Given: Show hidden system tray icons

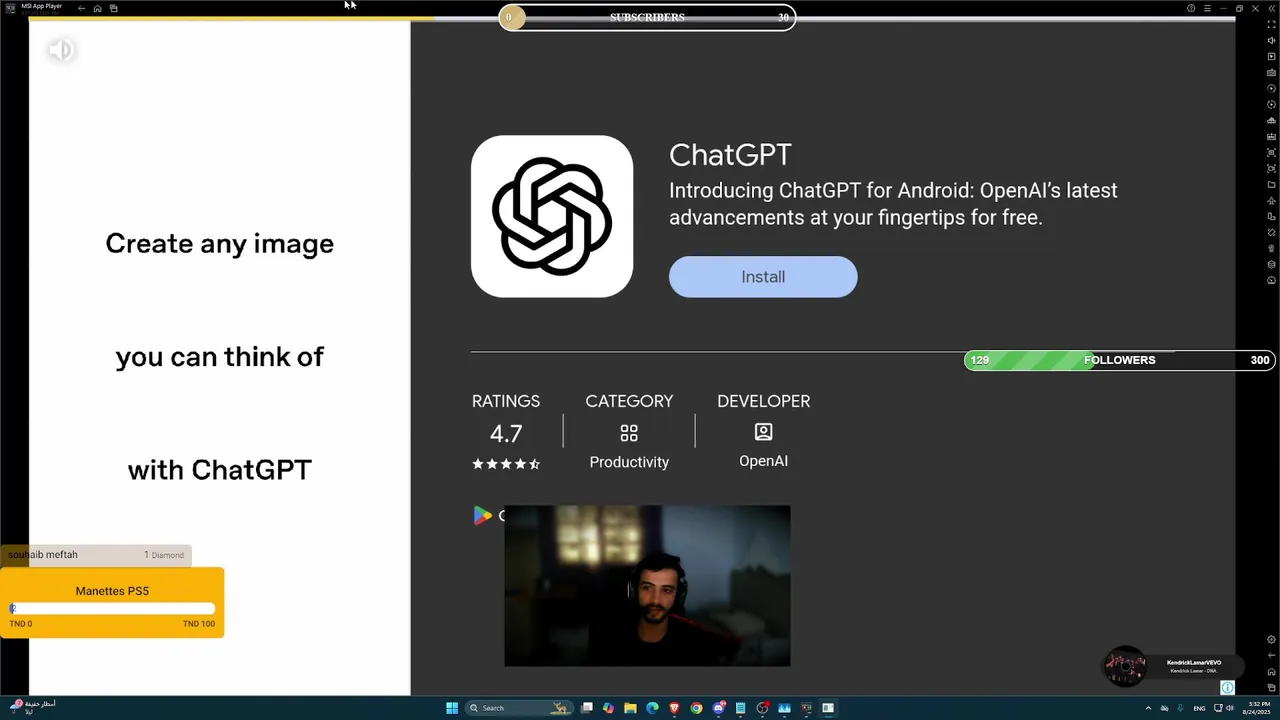Looking at the screenshot, I should tap(1148, 708).
